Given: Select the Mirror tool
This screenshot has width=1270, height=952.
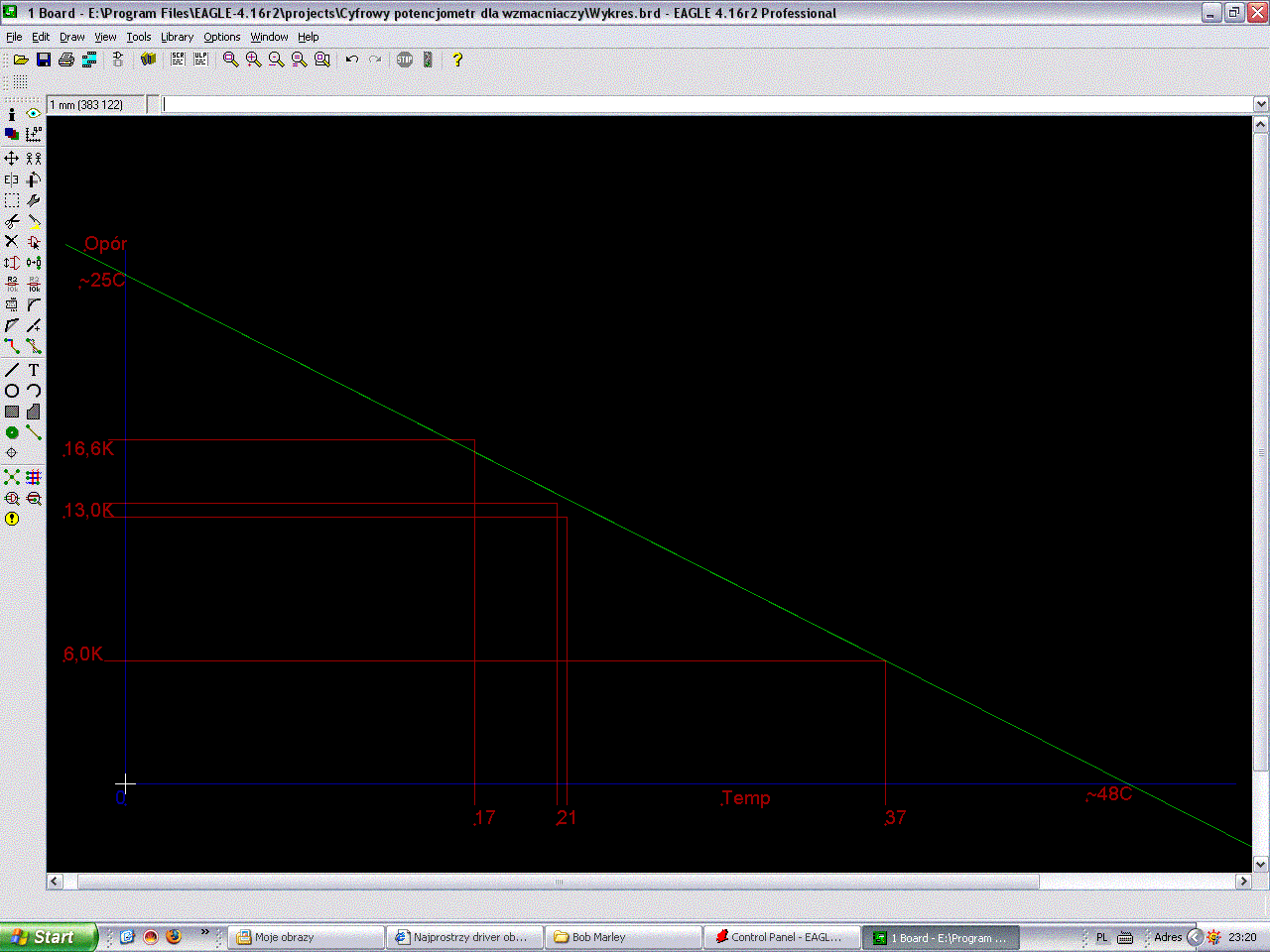Looking at the screenshot, I should point(12,179).
